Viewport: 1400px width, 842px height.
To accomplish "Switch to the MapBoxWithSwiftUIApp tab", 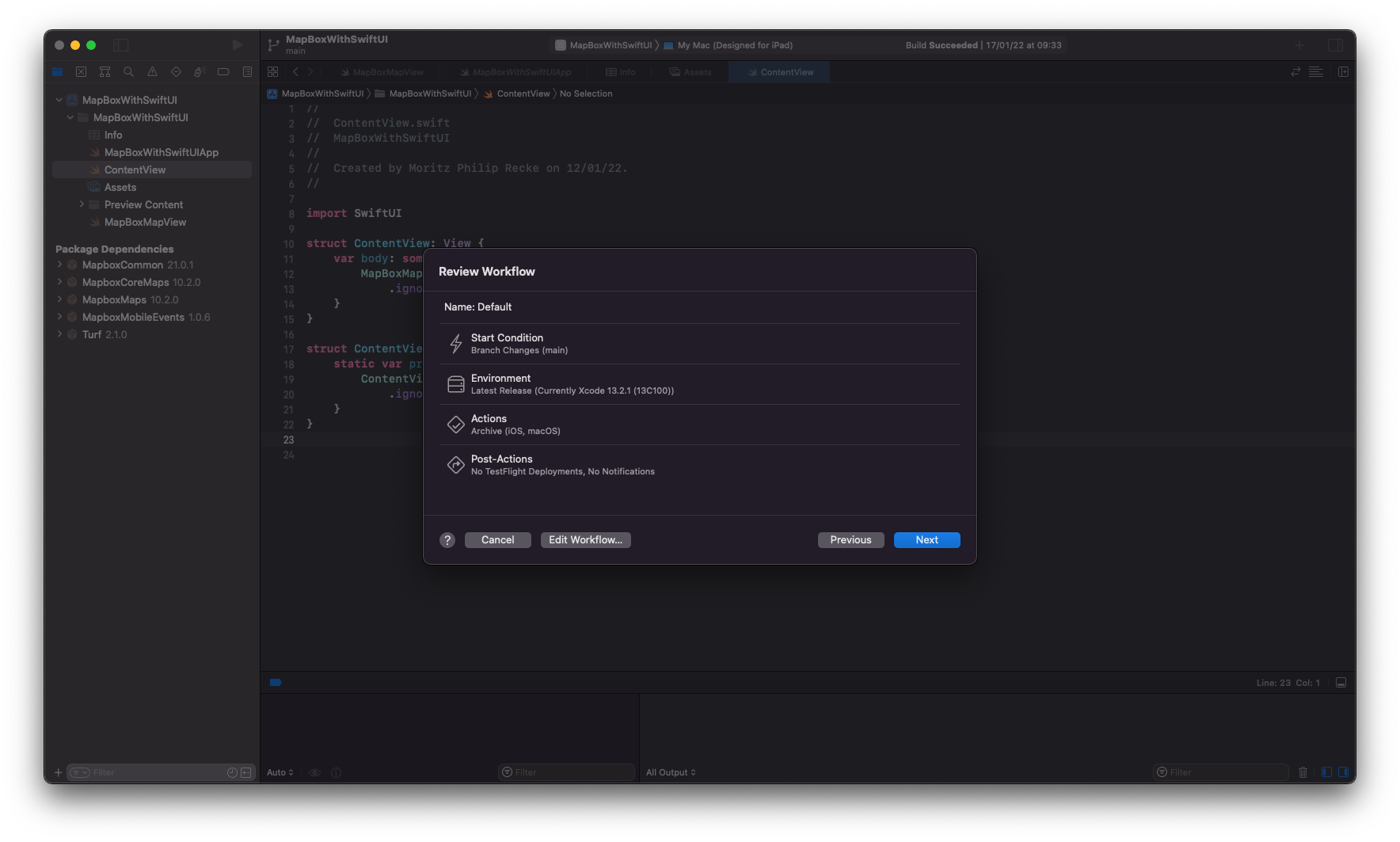I will 515,72.
